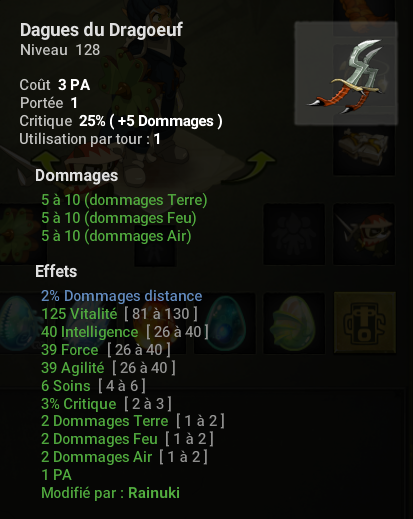Click the 1 PA effect line

[x=56, y=475]
